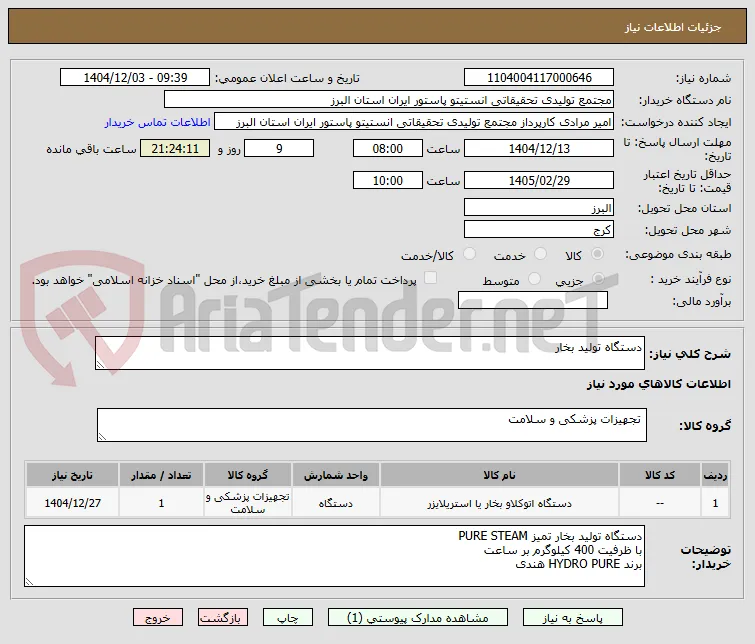Click the ایجاد کننده درخواست field
The image size is (755, 644).
[x=414, y=122]
